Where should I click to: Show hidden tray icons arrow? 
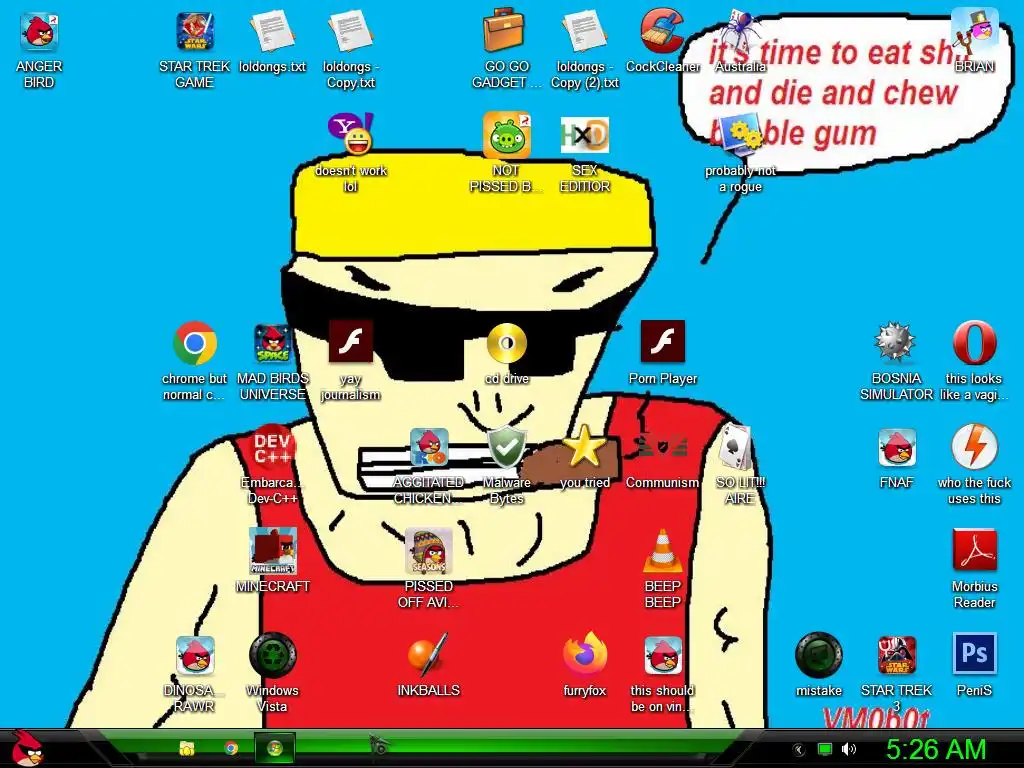pyautogui.click(x=798, y=749)
